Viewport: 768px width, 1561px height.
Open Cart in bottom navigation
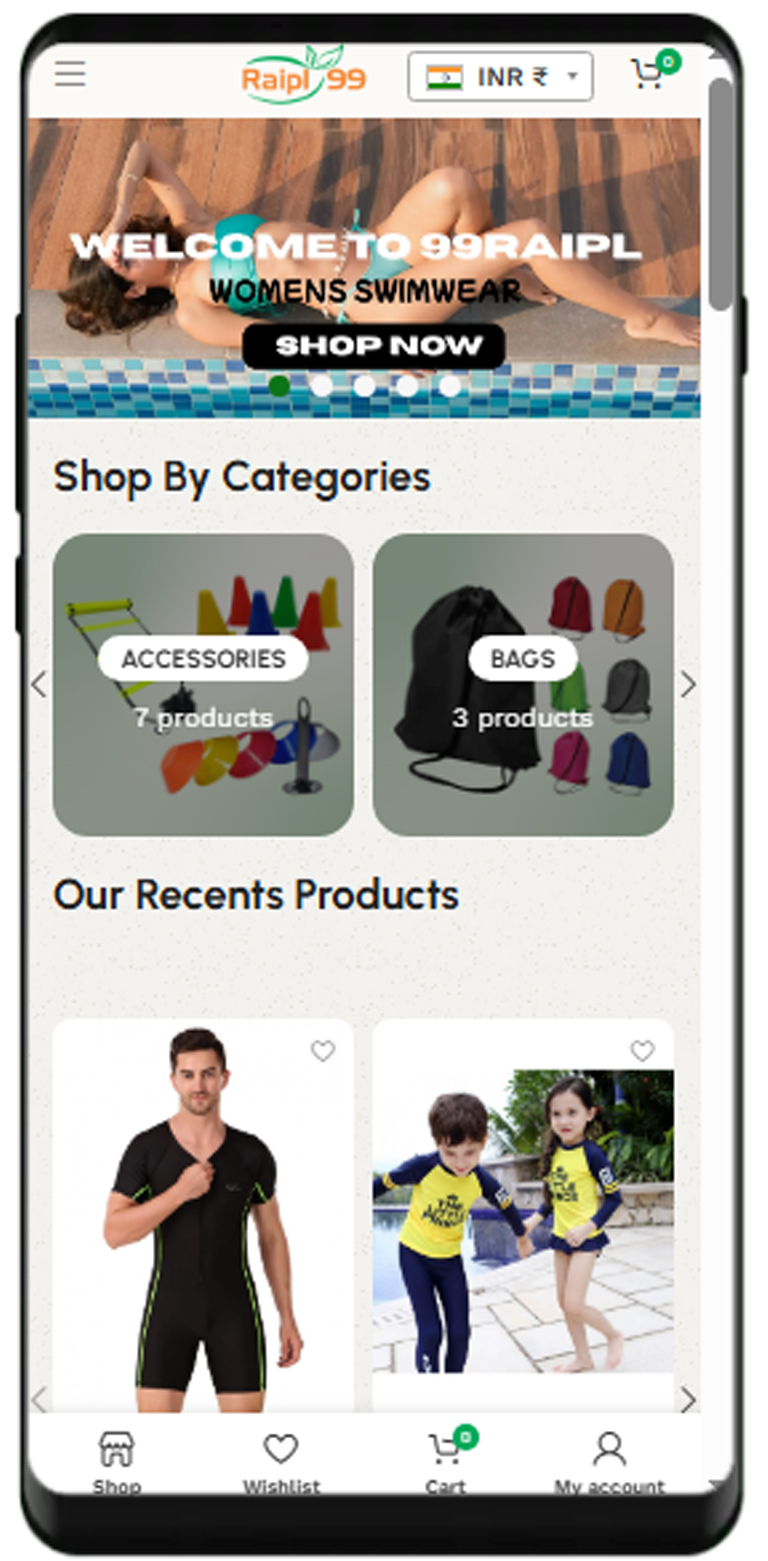(446, 1462)
